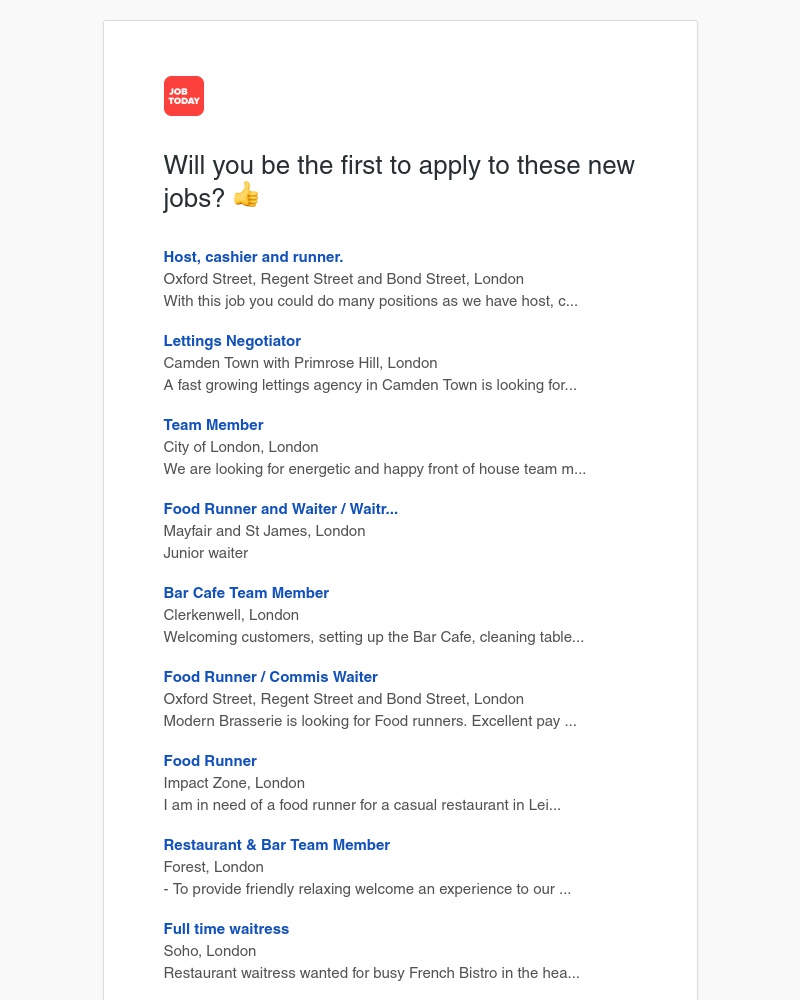
Task: Open the Food Runner job in Impact Zone
Action: [x=210, y=761]
